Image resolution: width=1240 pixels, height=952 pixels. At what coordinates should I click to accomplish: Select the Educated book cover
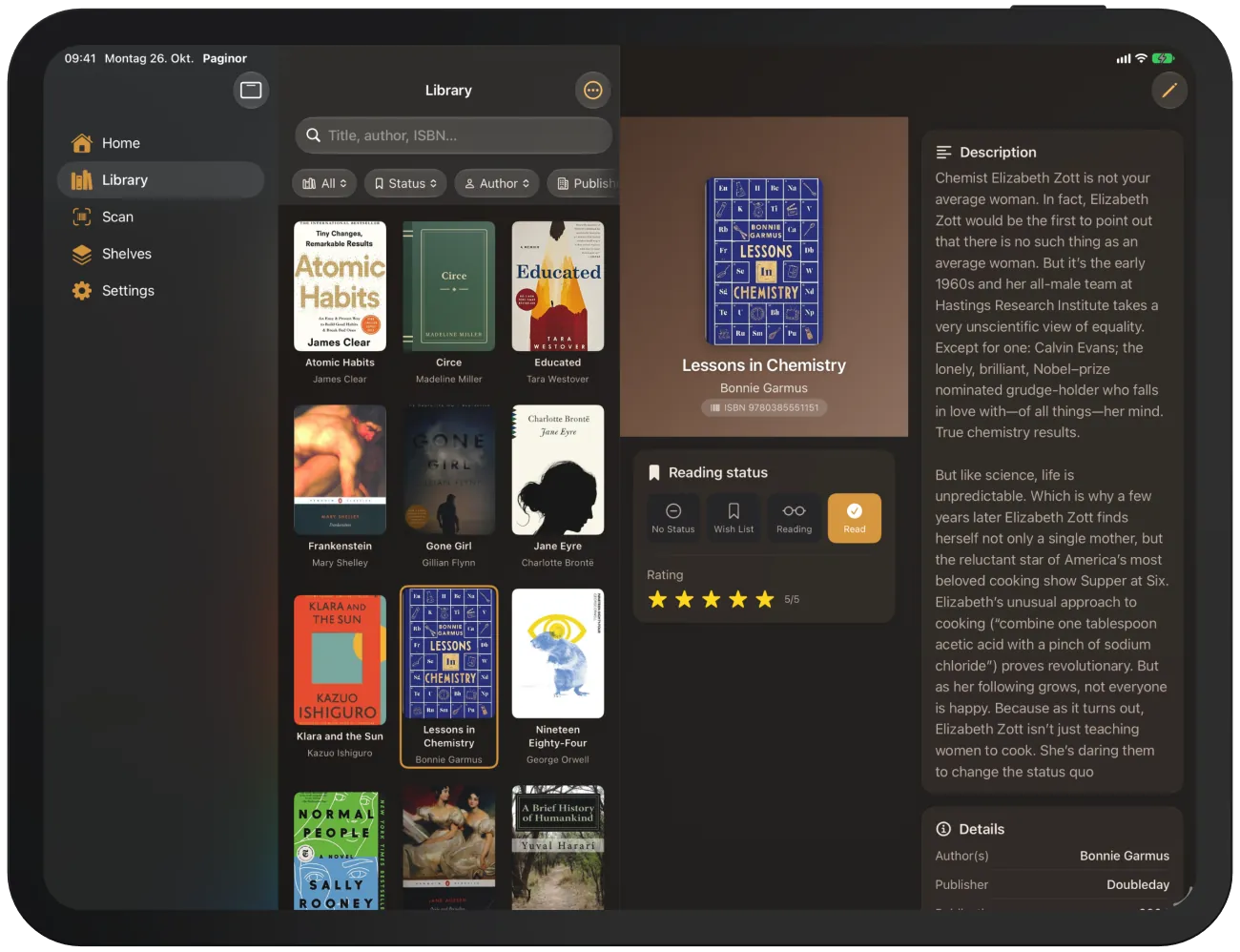pos(558,286)
